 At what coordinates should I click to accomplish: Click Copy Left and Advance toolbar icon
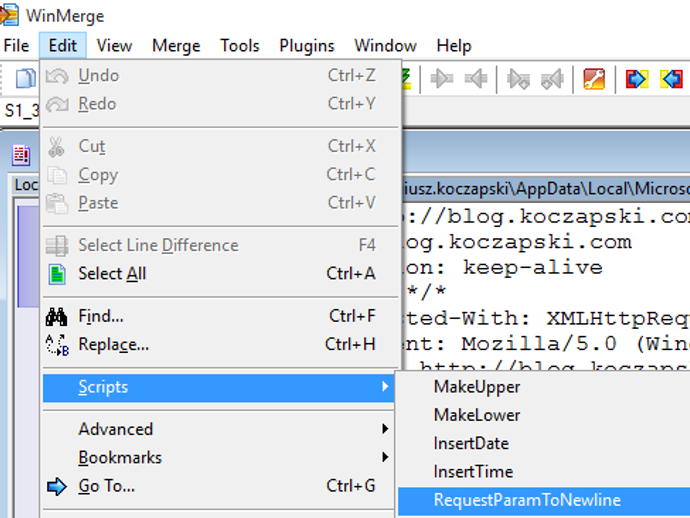coord(553,79)
